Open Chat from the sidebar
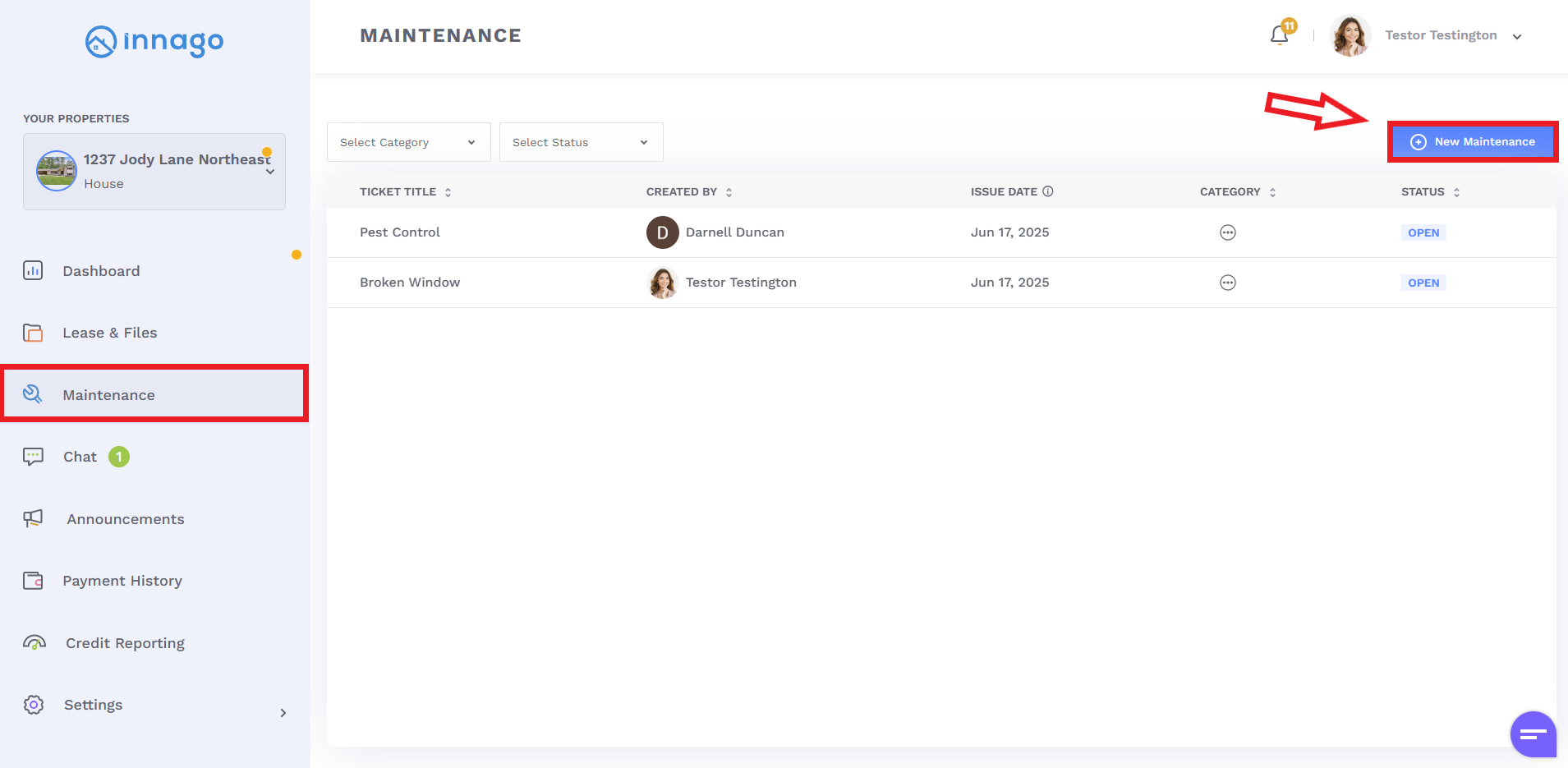Image resolution: width=1568 pixels, height=768 pixels. (80, 457)
